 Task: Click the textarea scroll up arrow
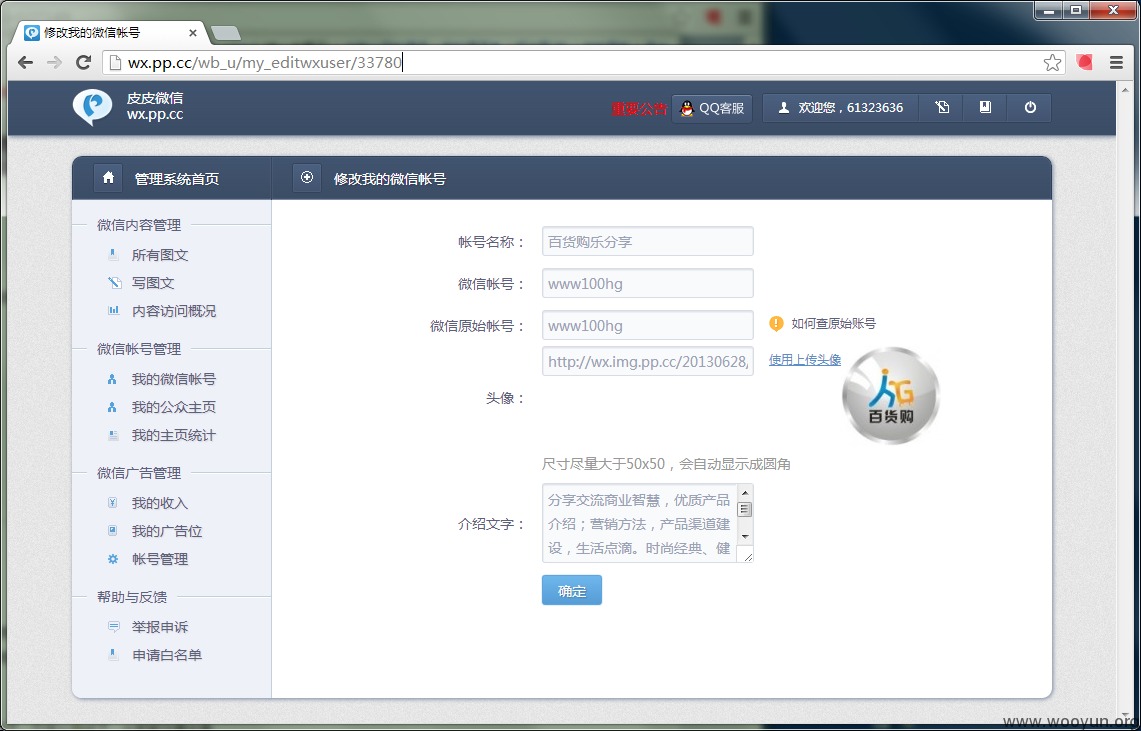point(744,492)
